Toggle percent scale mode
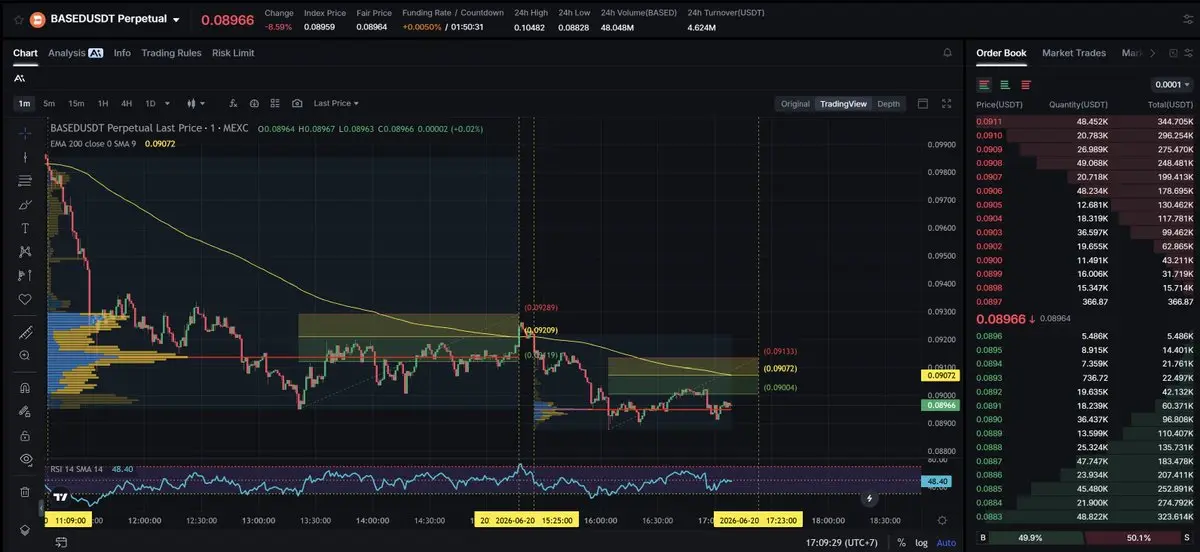 point(901,543)
